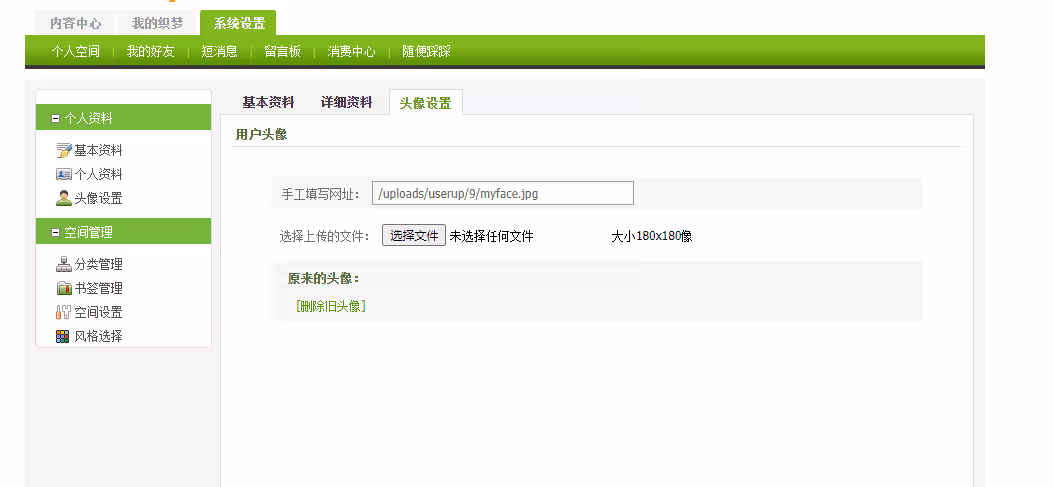The width and height of the screenshot is (1053, 487).
Task: Switch to the 内容中心 top tab
Action: click(75, 23)
